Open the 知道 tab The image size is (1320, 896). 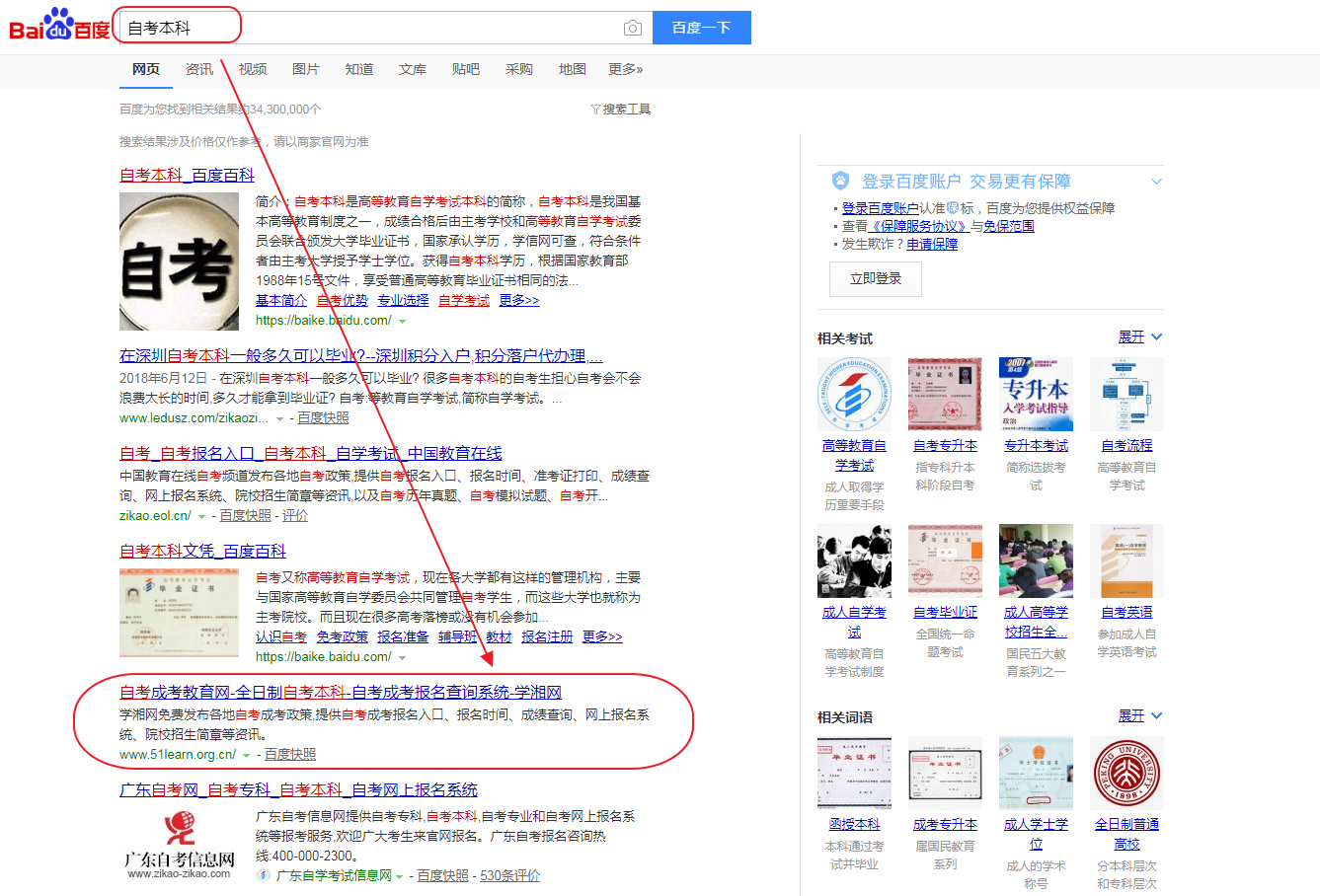[x=359, y=69]
